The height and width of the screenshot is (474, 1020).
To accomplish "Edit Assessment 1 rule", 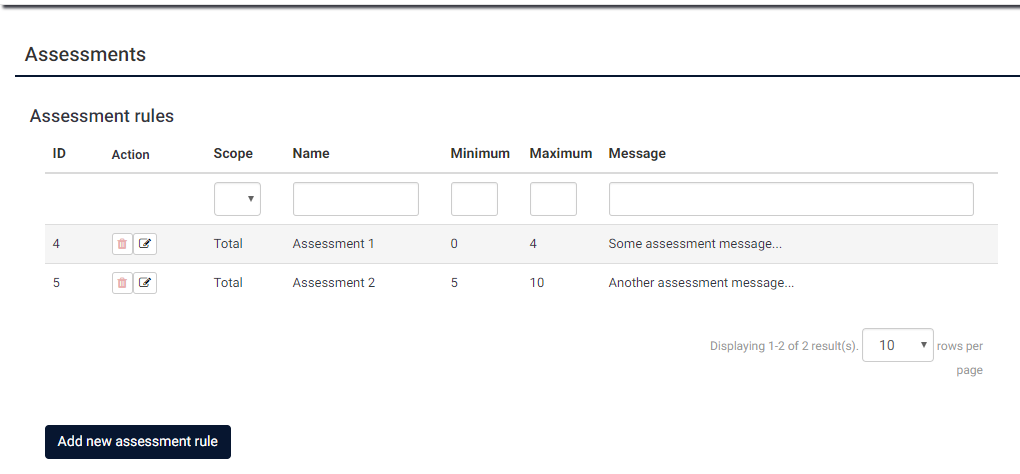I will (x=145, y=244).
